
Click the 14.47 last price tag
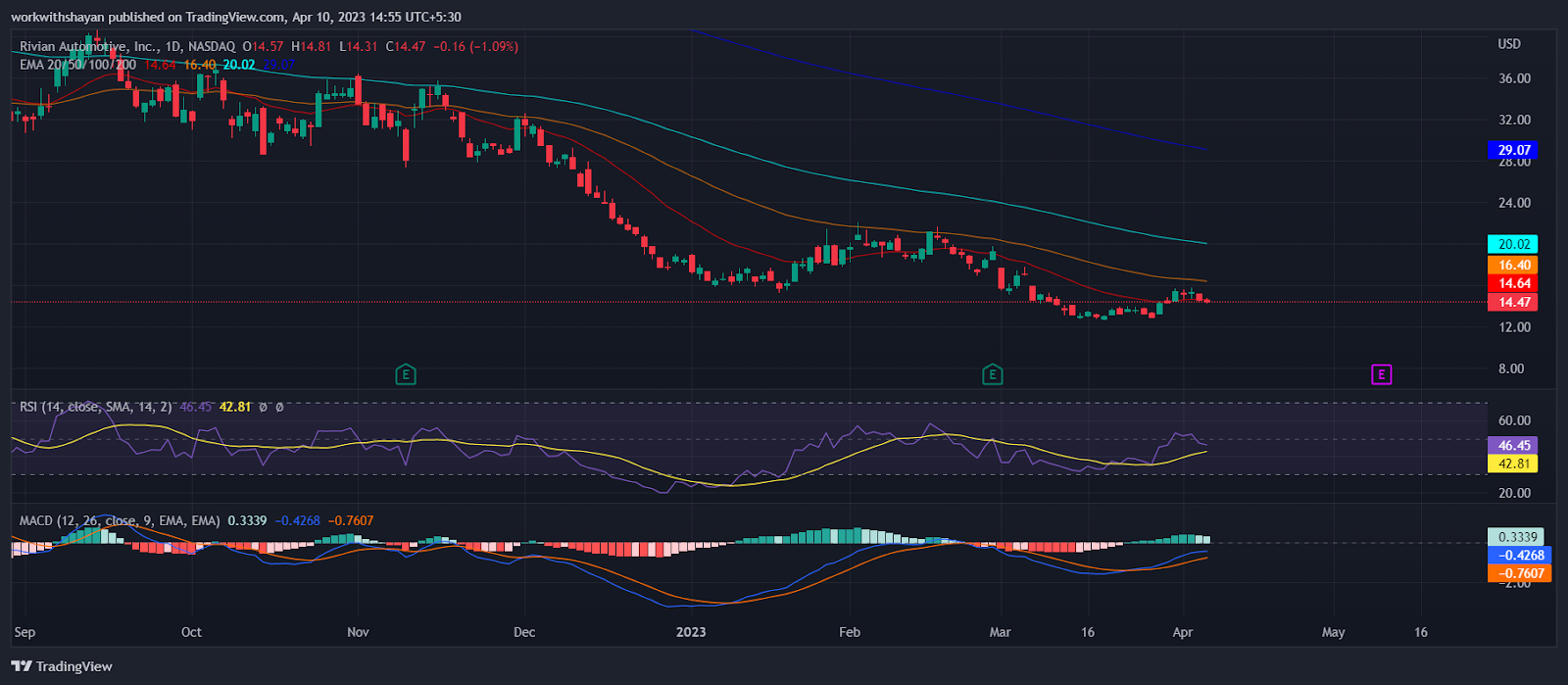click(1513, 302)
